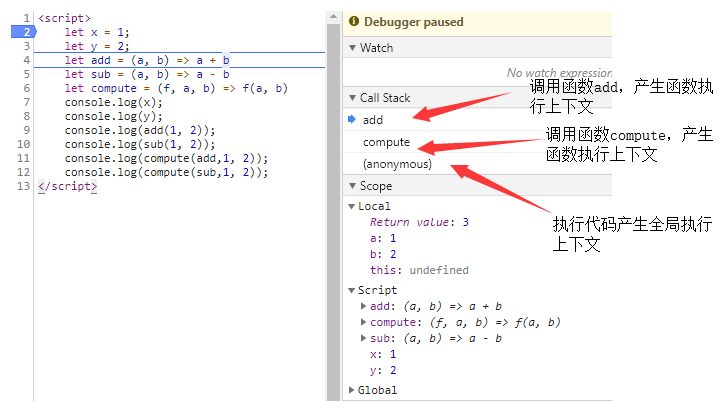Toggle breakpoint on line number 2

(27, 32)
